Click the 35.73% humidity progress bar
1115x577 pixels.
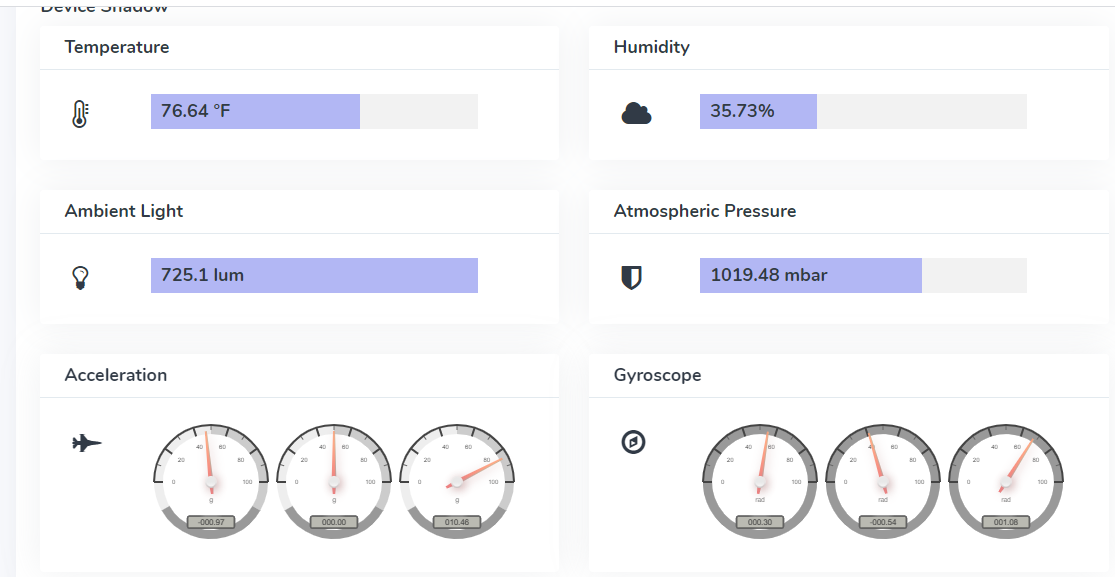coord(758,111)
